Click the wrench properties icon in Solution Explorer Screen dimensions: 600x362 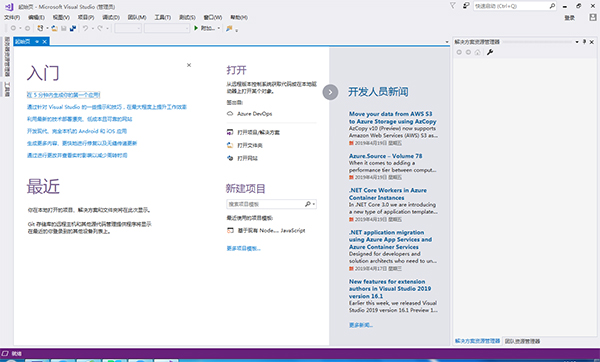(490, 52)
